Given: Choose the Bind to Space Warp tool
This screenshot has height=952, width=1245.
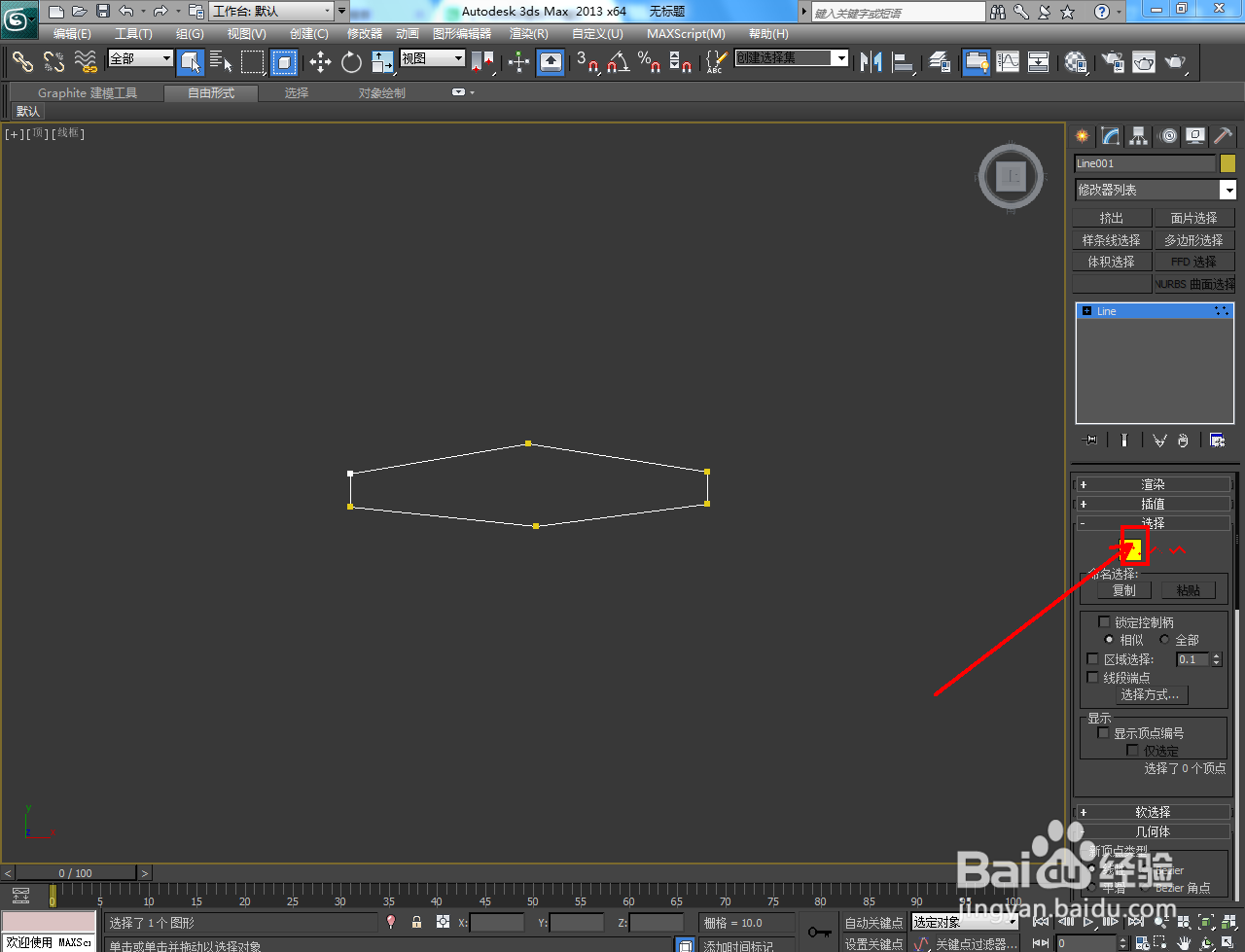Looking at the screenshot, I should click(86, 62).
